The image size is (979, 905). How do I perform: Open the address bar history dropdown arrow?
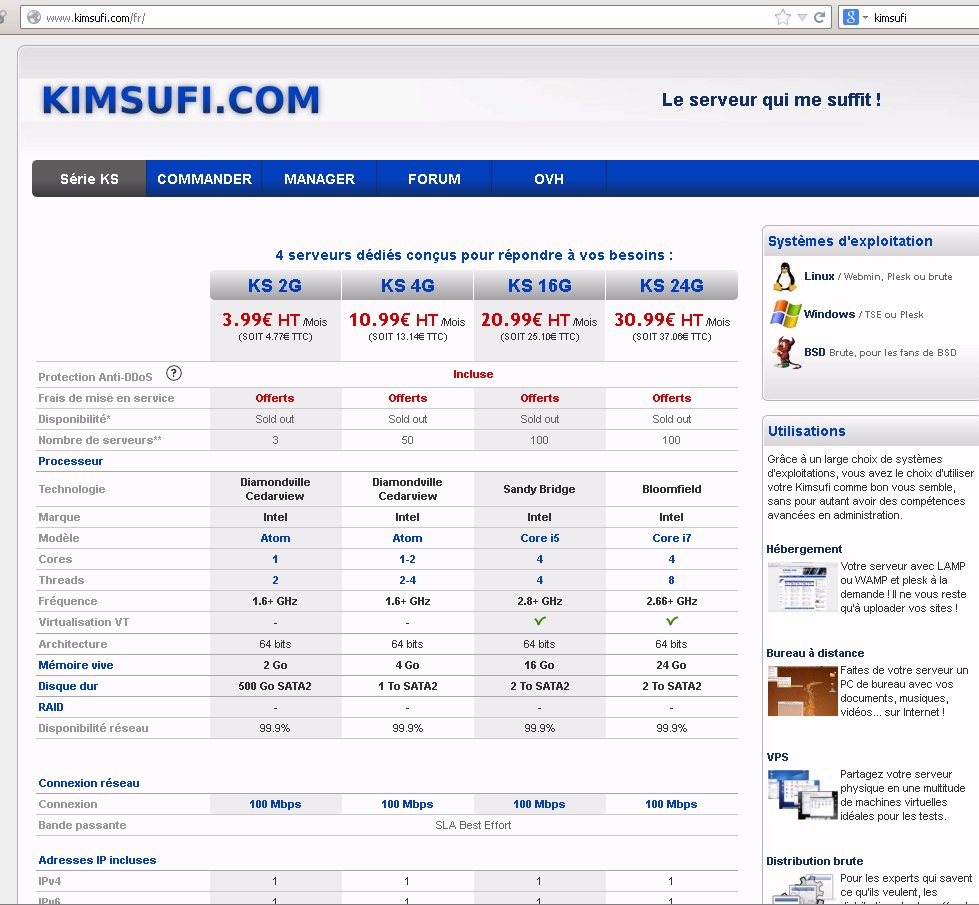802,17
